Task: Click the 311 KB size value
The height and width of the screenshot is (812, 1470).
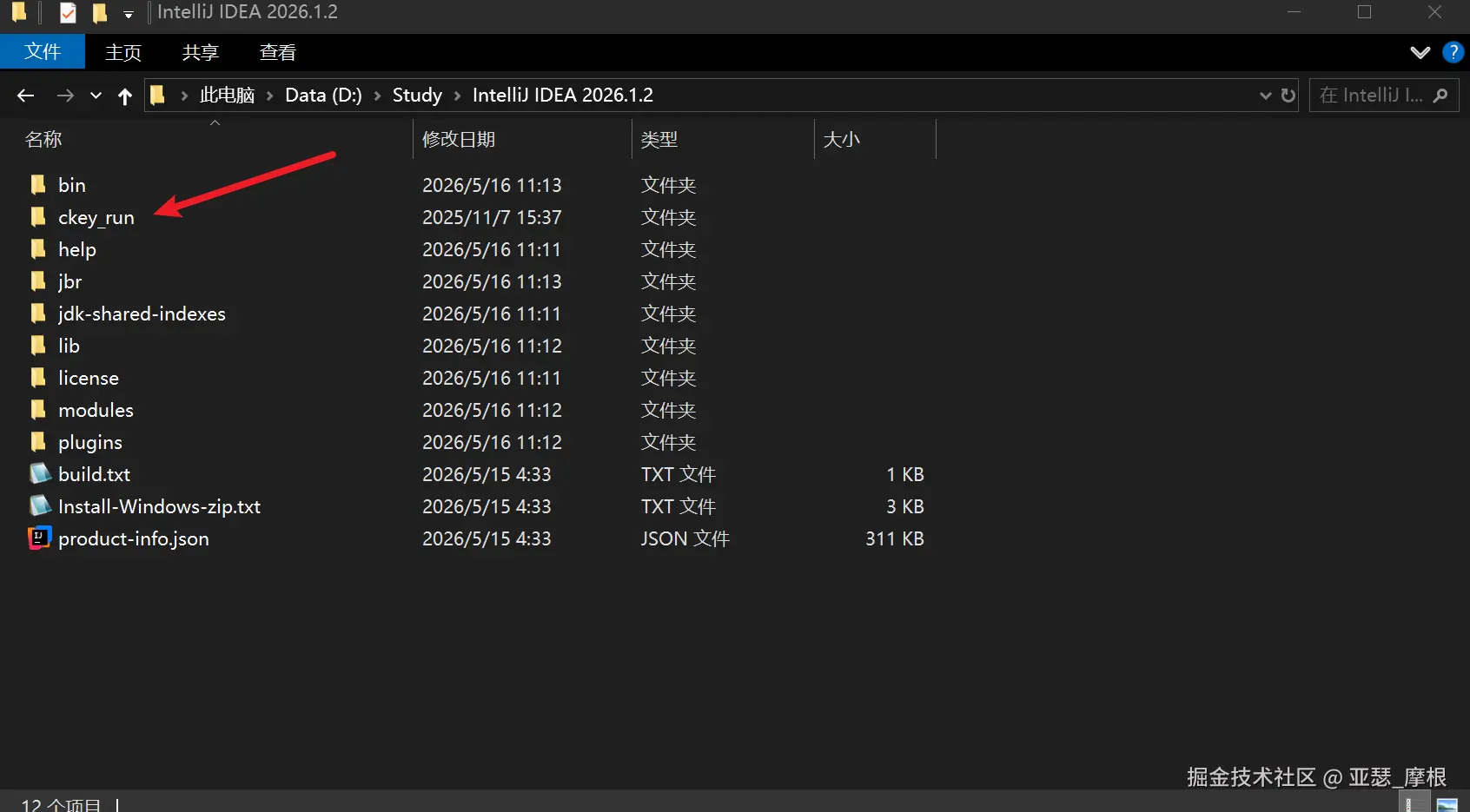Action: [x=895, y=538]
